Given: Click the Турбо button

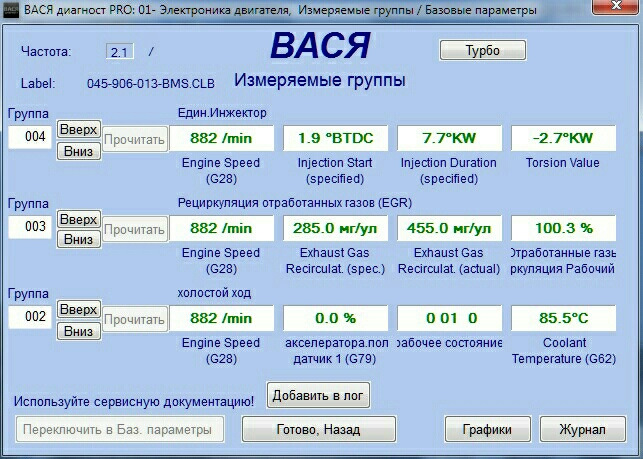Looking at the screenshot, I should [483, 50].
